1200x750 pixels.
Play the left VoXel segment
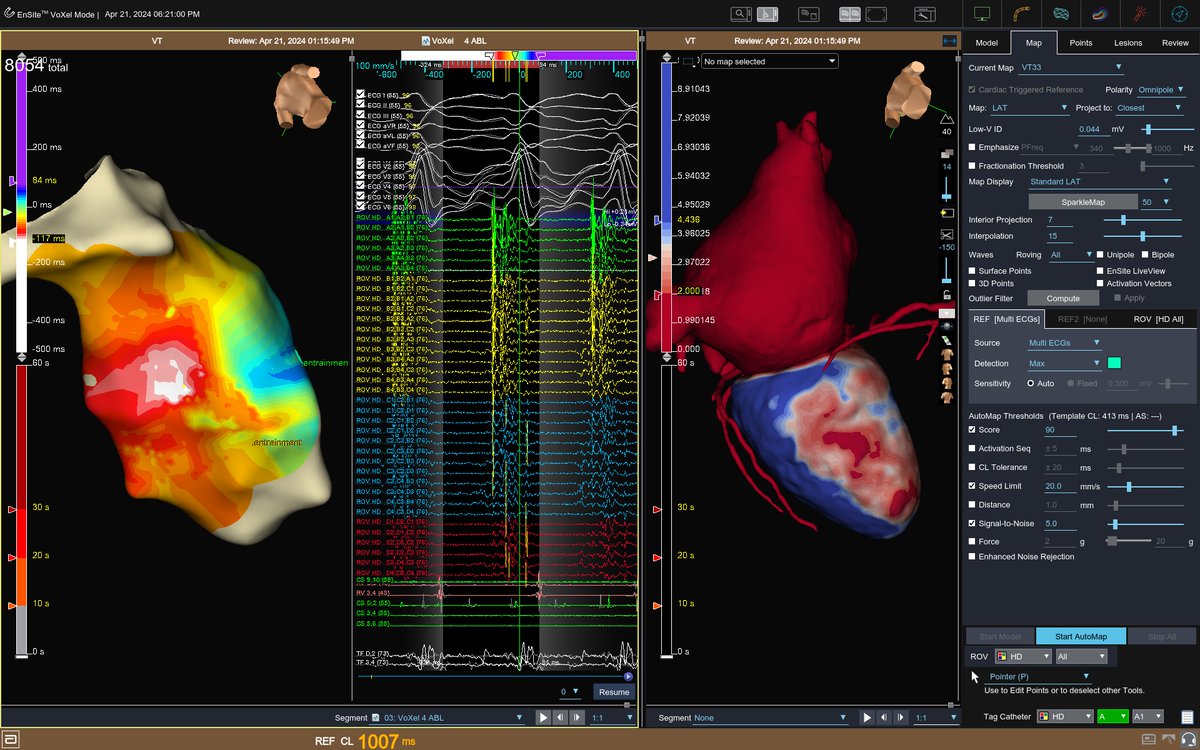(543, 717)
